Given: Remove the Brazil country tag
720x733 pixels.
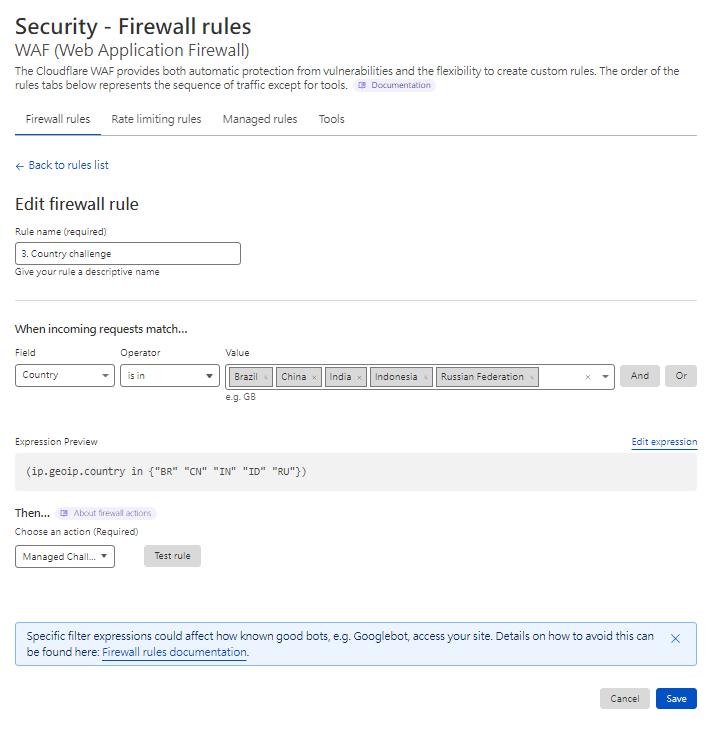Looking at the screenshot, I should click(266, 377).
